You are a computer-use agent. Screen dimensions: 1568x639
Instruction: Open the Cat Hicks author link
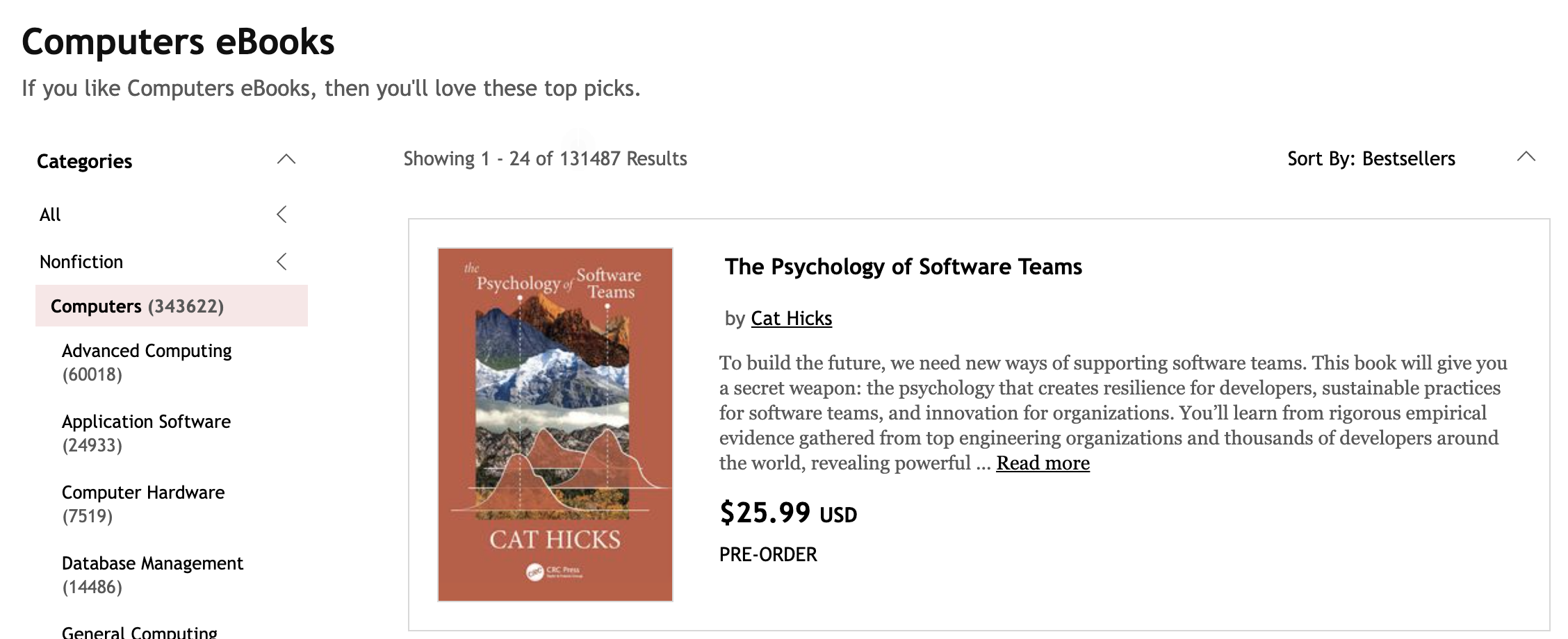791,318
